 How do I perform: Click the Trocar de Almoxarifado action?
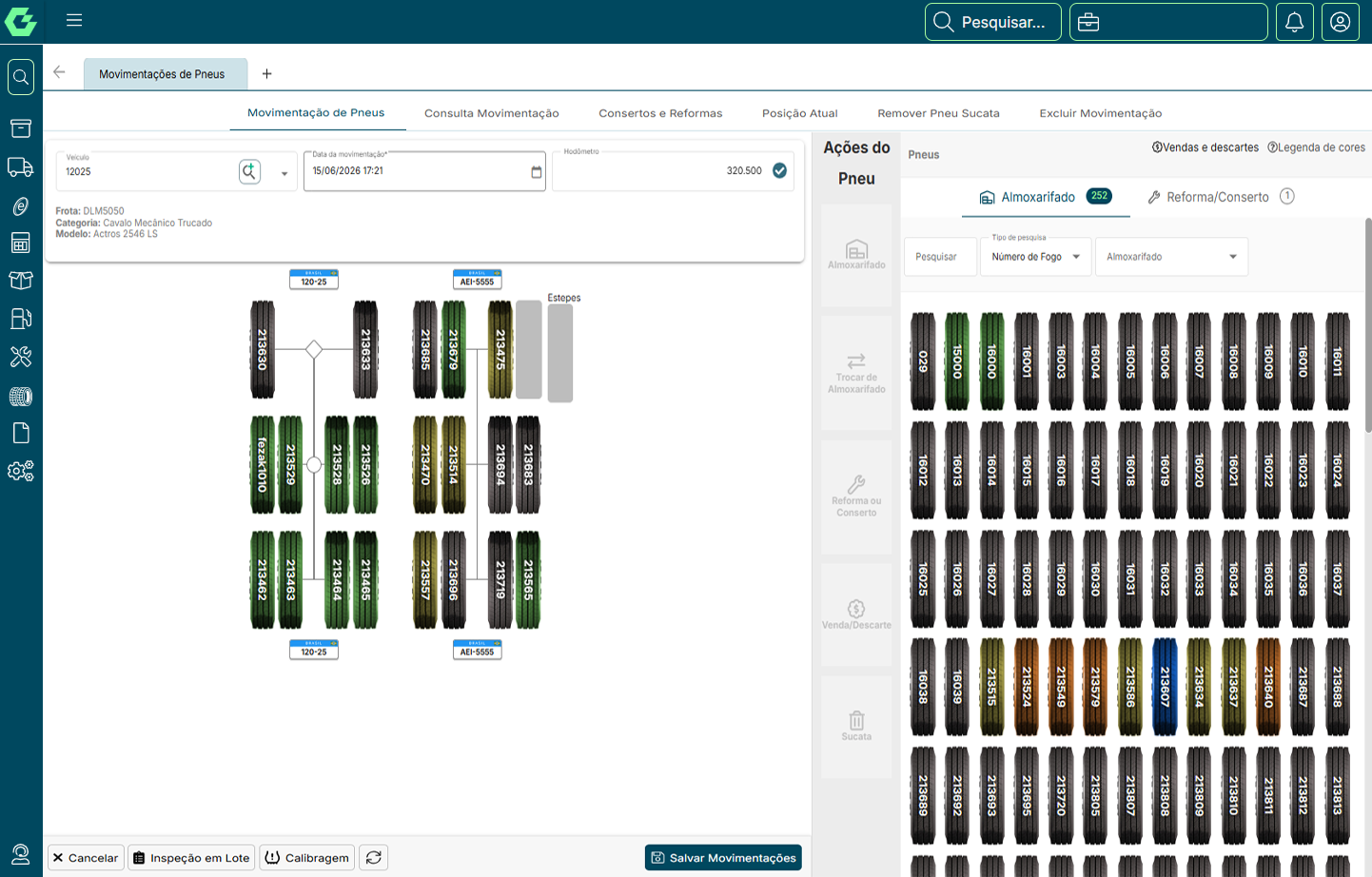tap(856, 374)
